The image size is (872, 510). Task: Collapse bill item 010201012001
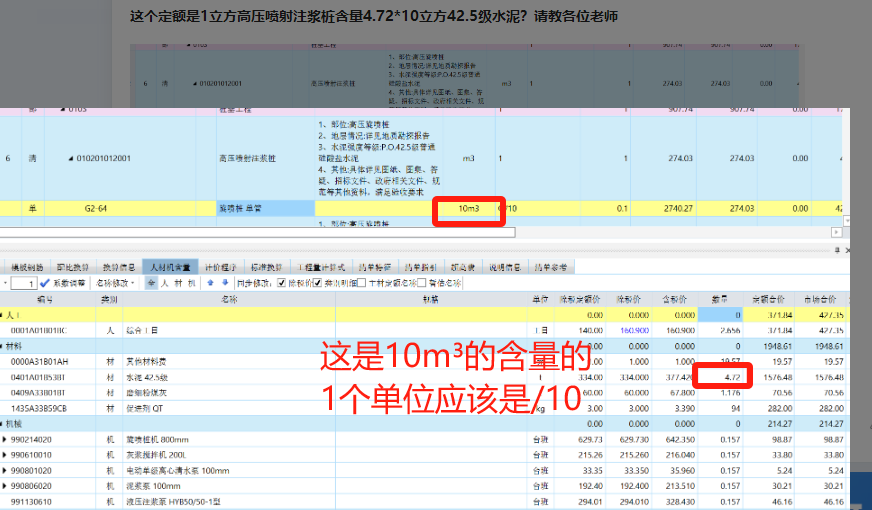pos(71,159)
